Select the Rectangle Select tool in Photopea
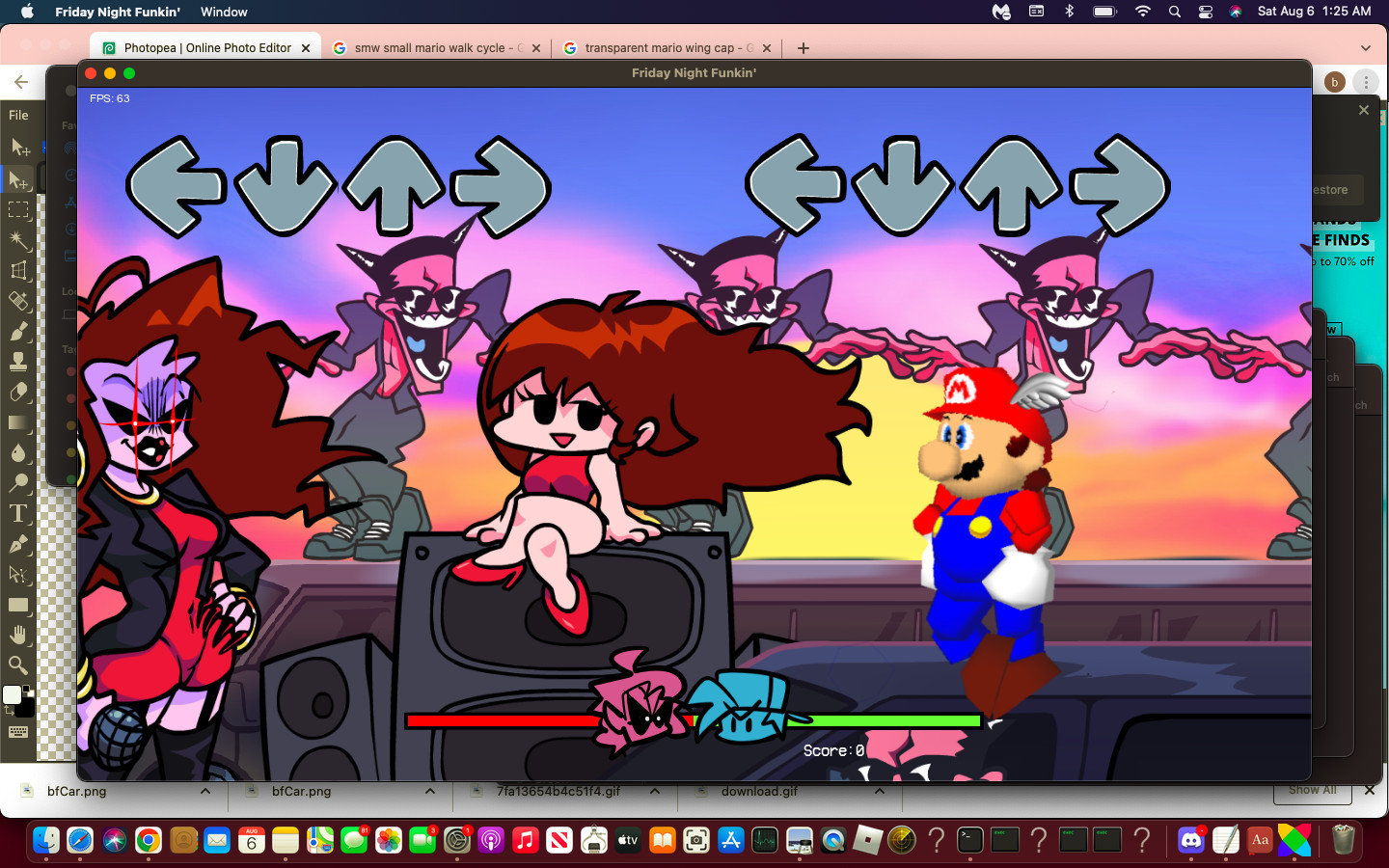The image size is (1389, 868). coord(19,209)
